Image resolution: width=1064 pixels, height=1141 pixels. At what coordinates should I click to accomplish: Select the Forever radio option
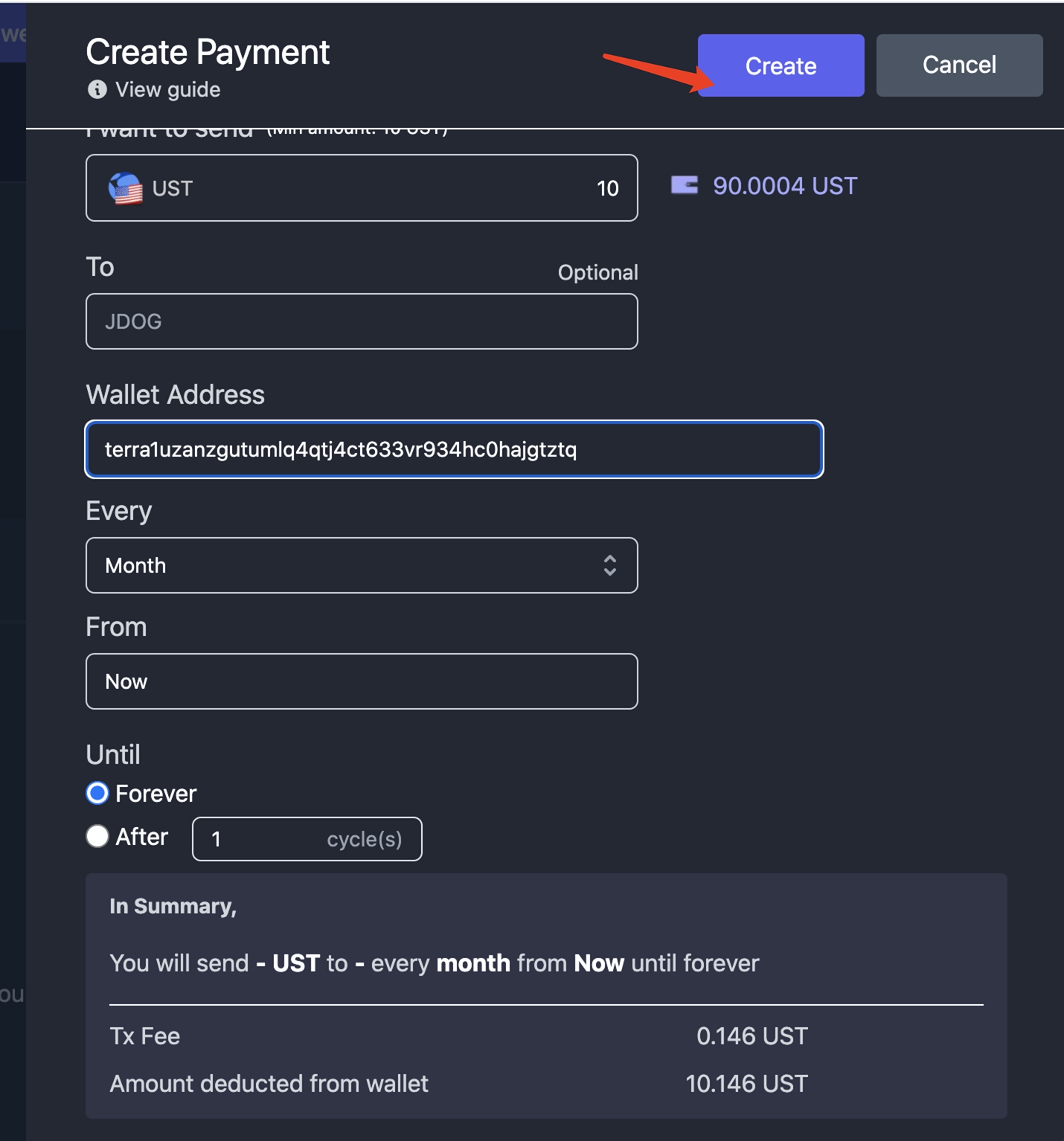[x=97, y=794]
